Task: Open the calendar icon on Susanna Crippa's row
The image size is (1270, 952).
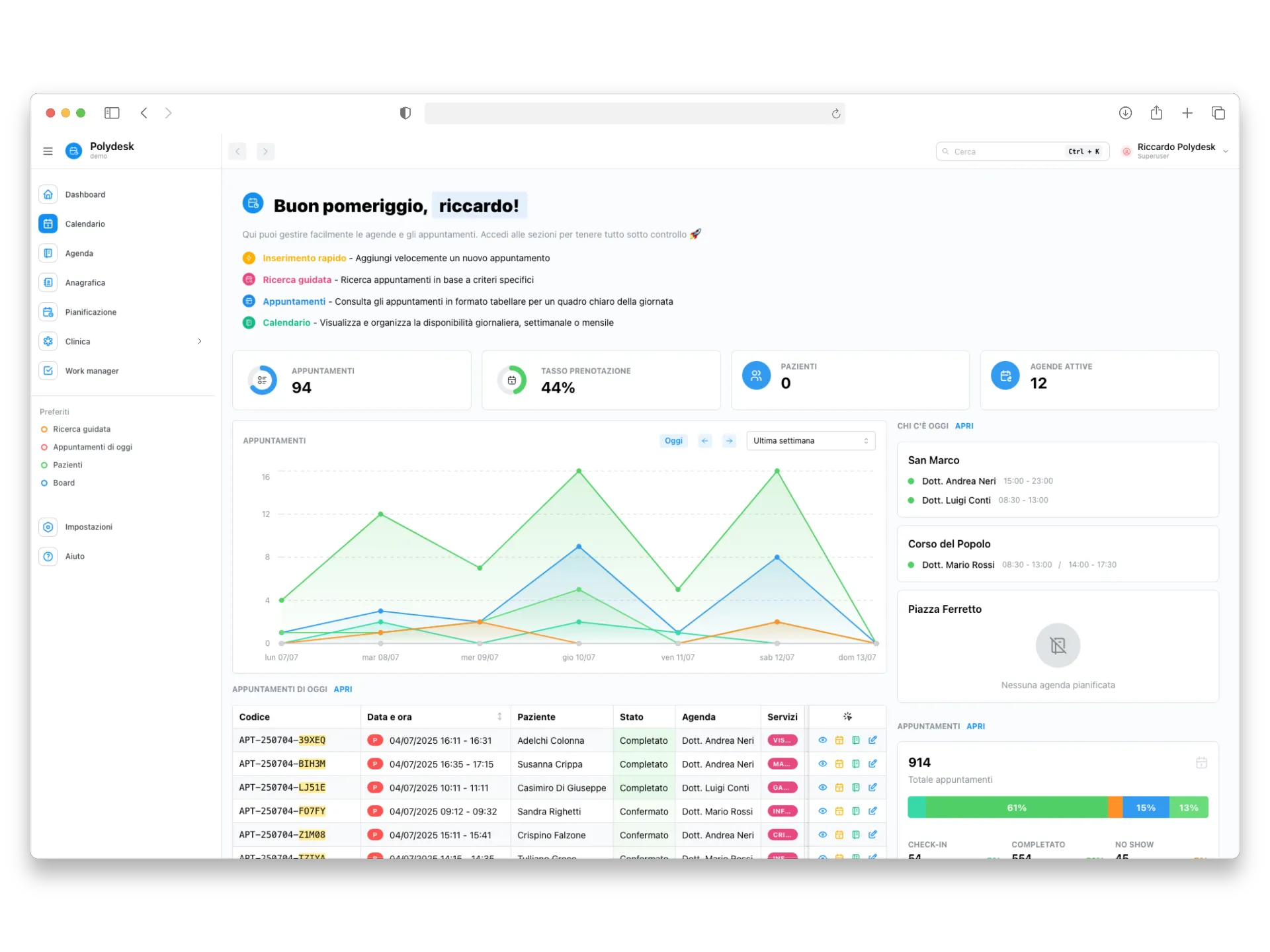Action: 839,764
